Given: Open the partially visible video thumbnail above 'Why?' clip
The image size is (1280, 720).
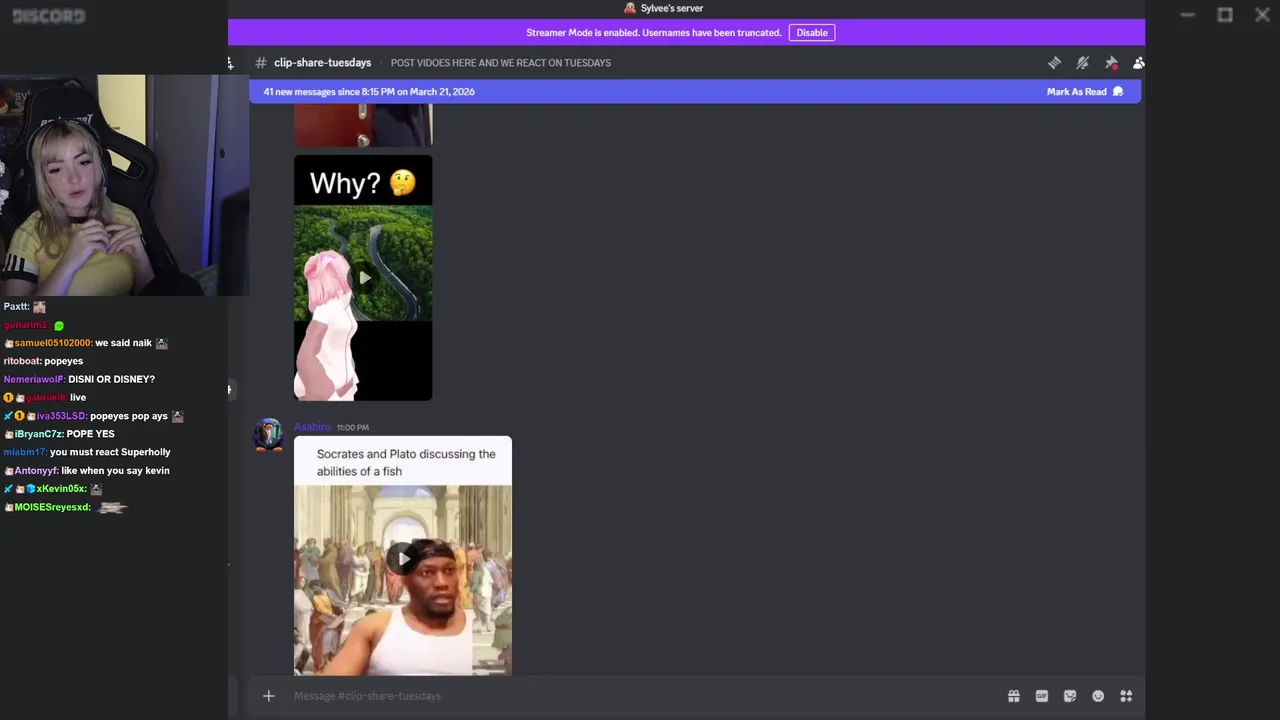Looking at the screenshot, I should coord(363,125).
